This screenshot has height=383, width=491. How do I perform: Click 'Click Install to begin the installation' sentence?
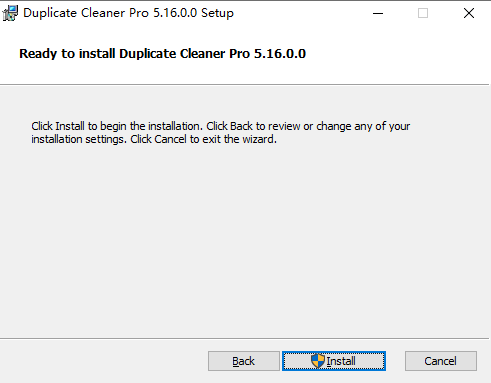(x=117, y=126)
